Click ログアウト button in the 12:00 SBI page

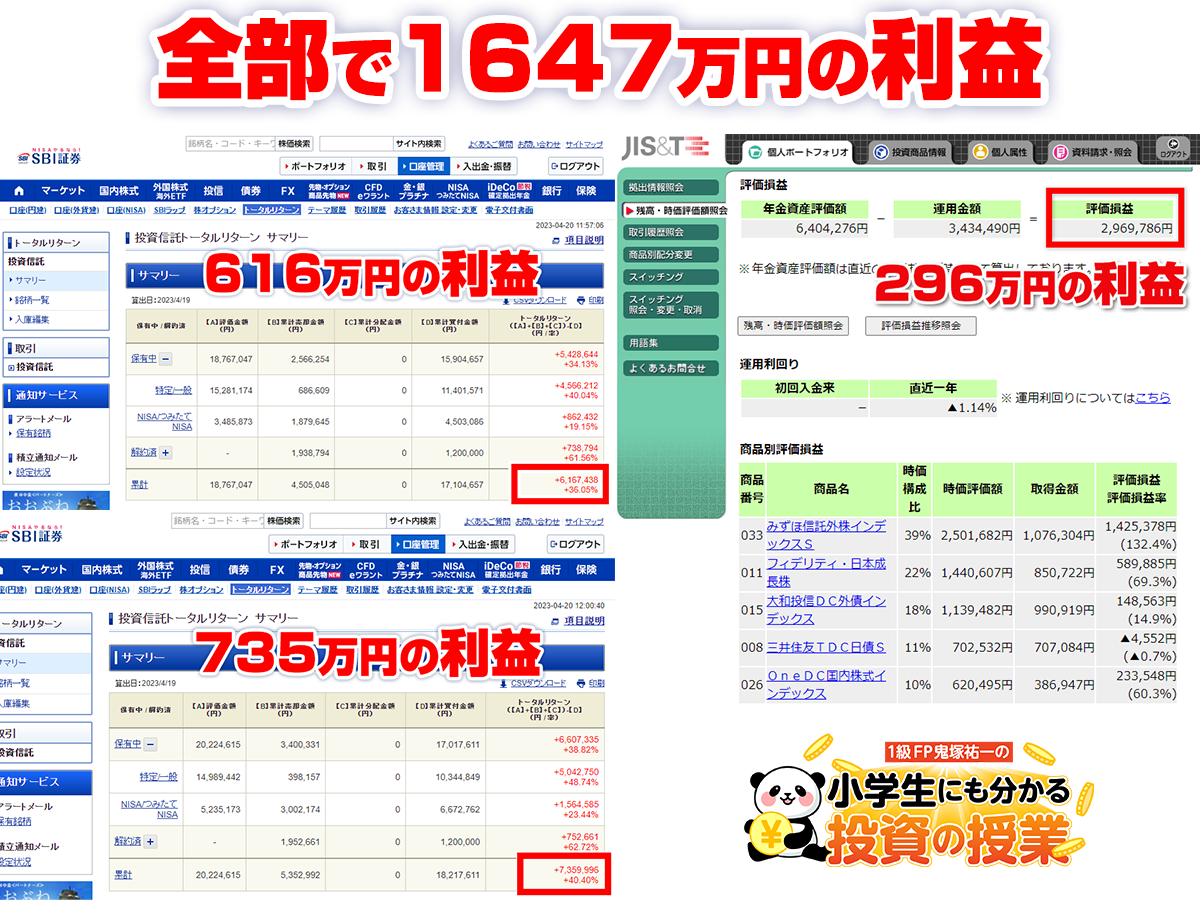point(576,544)
